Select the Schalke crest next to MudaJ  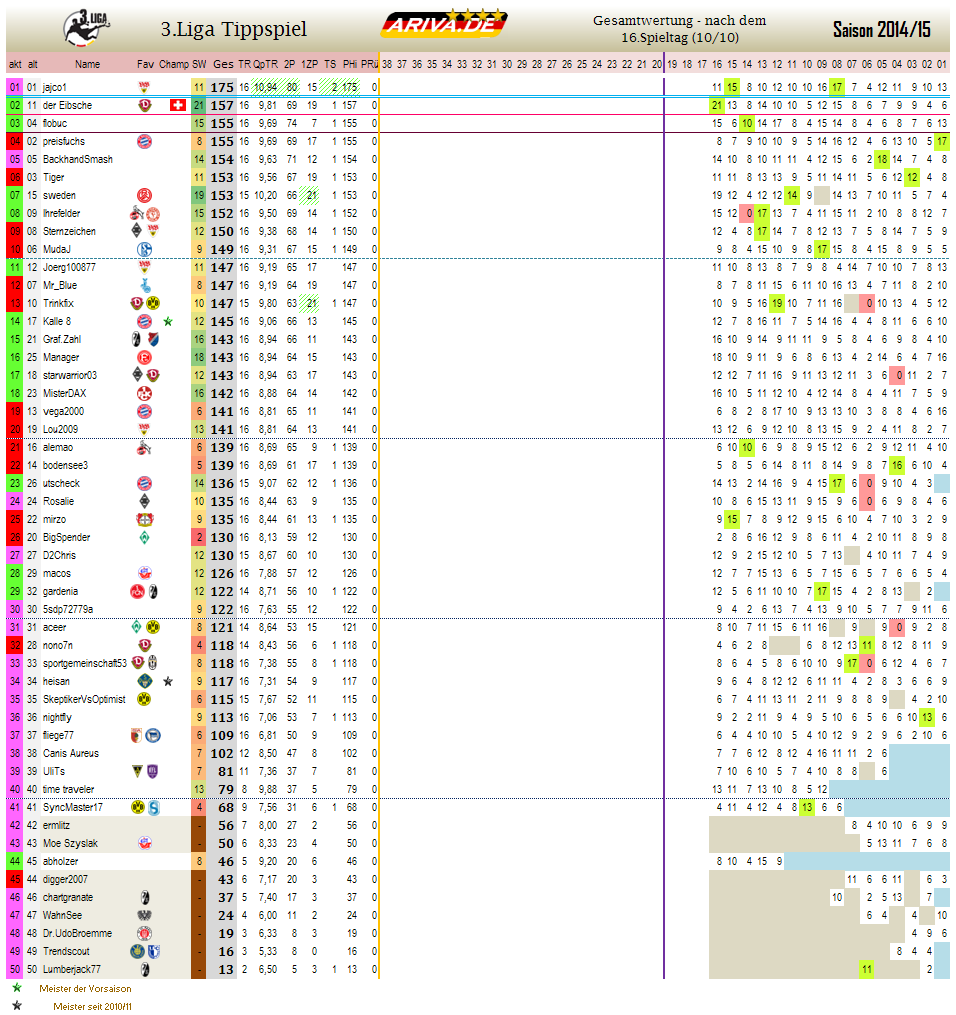[144, 249]
